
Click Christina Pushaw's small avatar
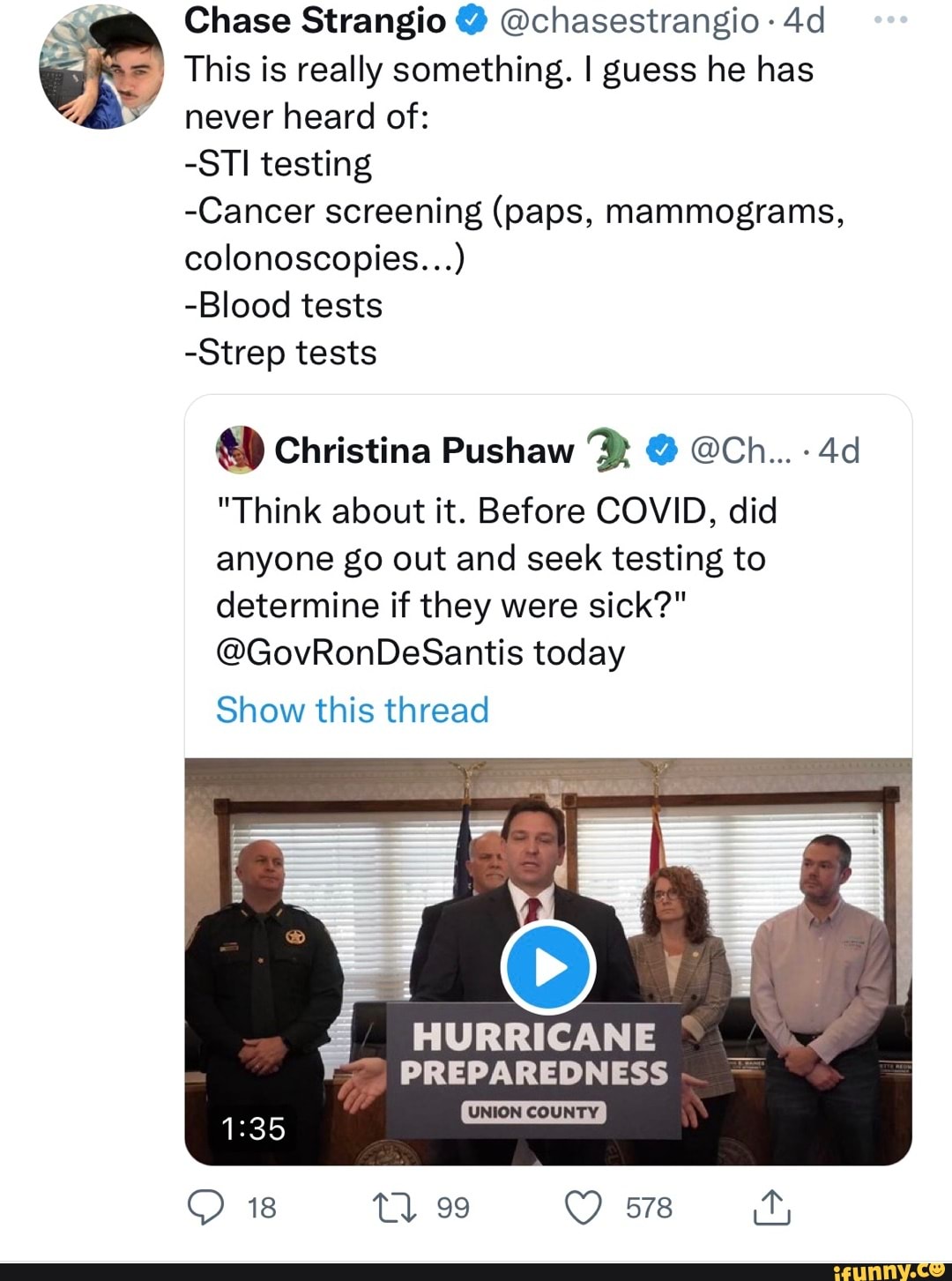click(x=240, y=450)
